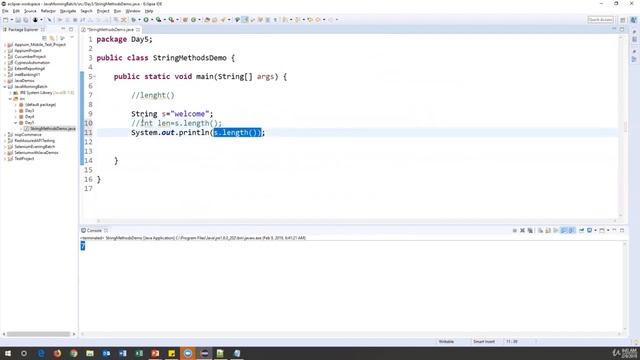Expand the CucumberProject tree node
640x360 pixels.
[5, 57]
